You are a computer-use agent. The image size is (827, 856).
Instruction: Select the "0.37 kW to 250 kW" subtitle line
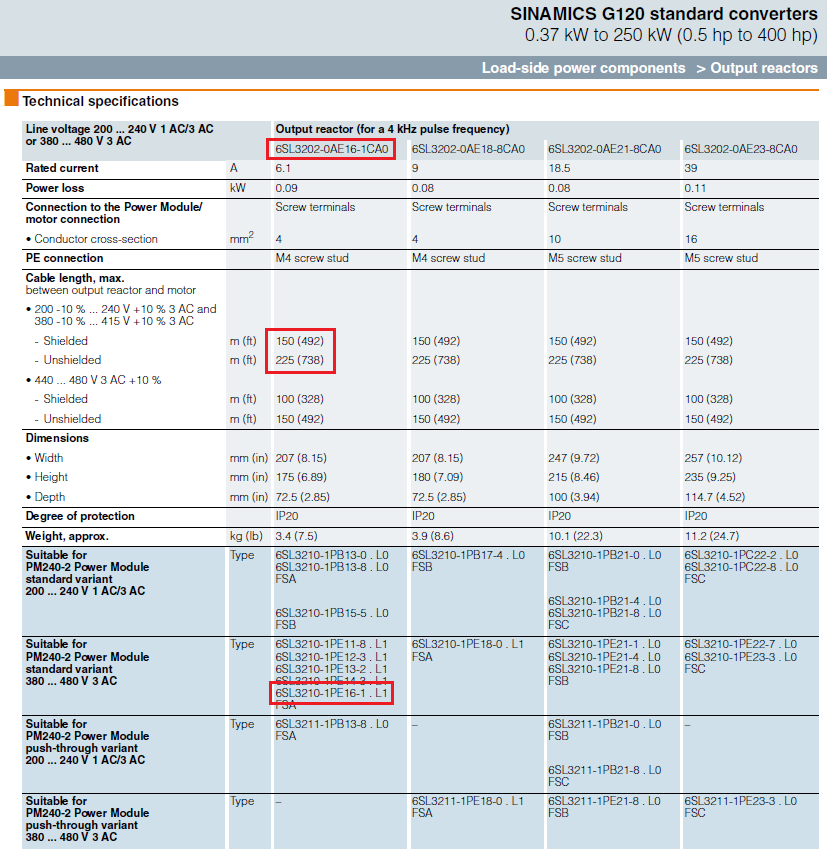pyautogui.click(x=671, y=35)
